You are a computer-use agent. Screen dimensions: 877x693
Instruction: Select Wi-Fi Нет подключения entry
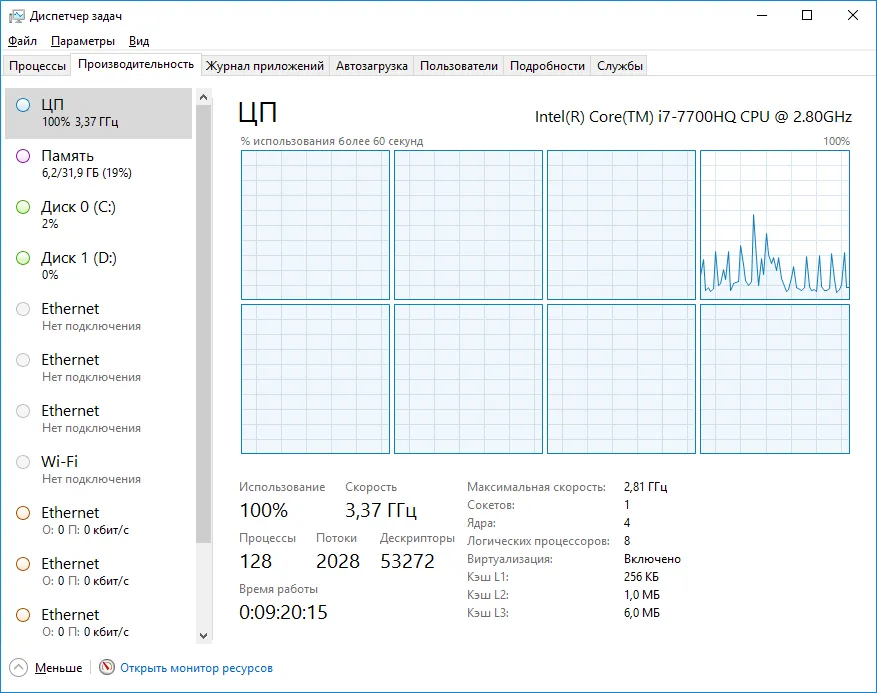(x=98, y=470)
